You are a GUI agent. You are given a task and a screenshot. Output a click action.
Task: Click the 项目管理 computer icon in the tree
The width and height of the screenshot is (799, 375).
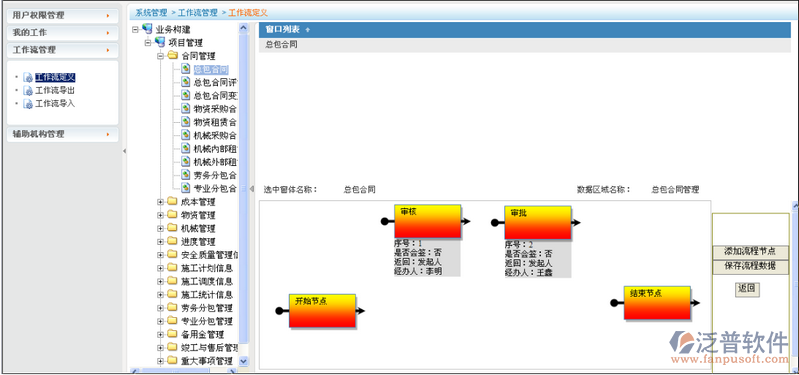coord(159,42)
